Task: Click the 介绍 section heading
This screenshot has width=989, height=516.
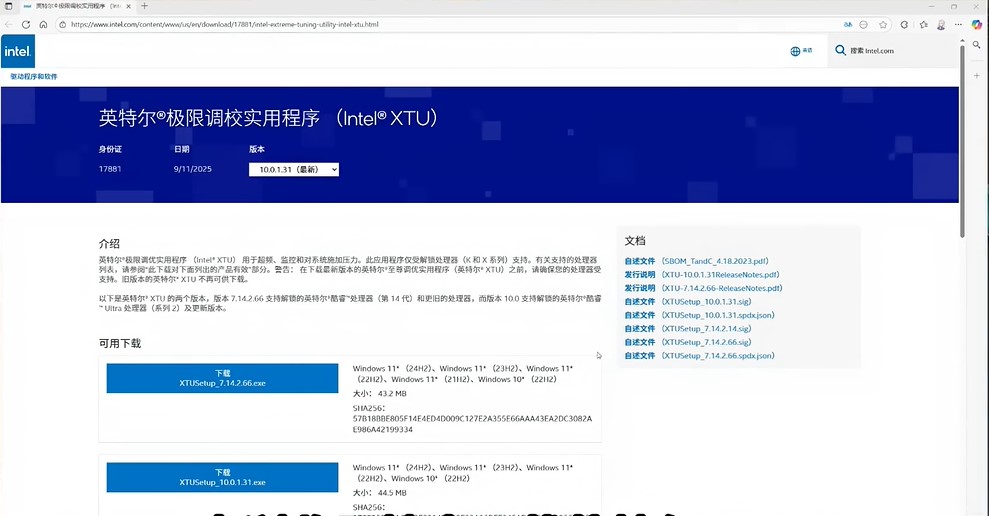Action: [x=109, y=243]
